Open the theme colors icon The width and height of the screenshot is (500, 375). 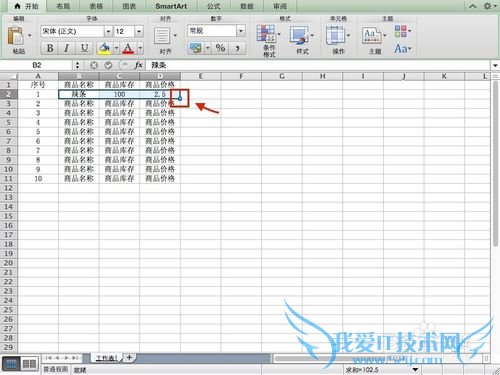401,31
